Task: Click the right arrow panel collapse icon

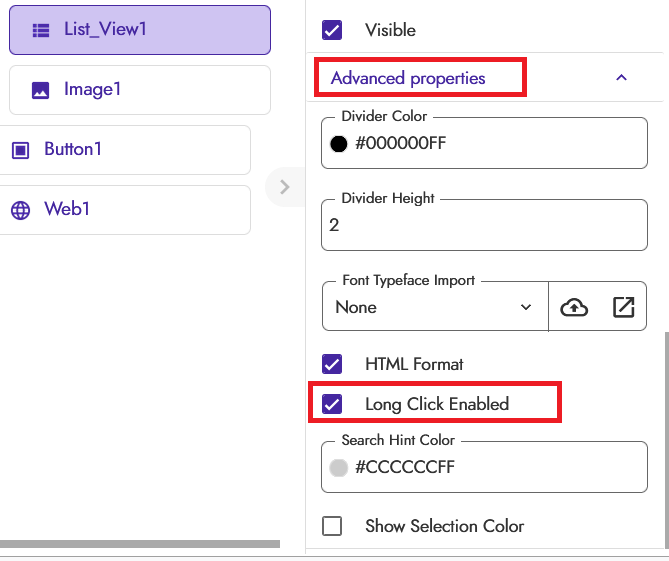Action: point(285,187)
